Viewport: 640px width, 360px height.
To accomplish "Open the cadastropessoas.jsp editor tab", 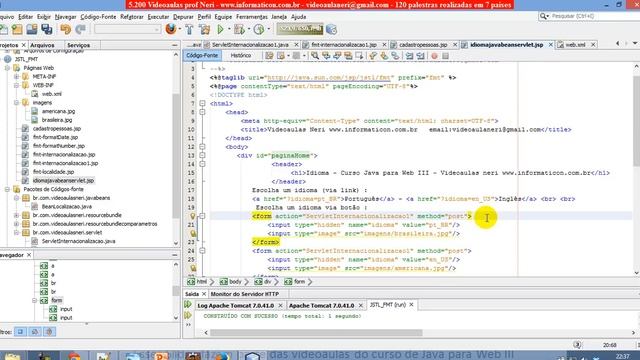I will 423,45.
